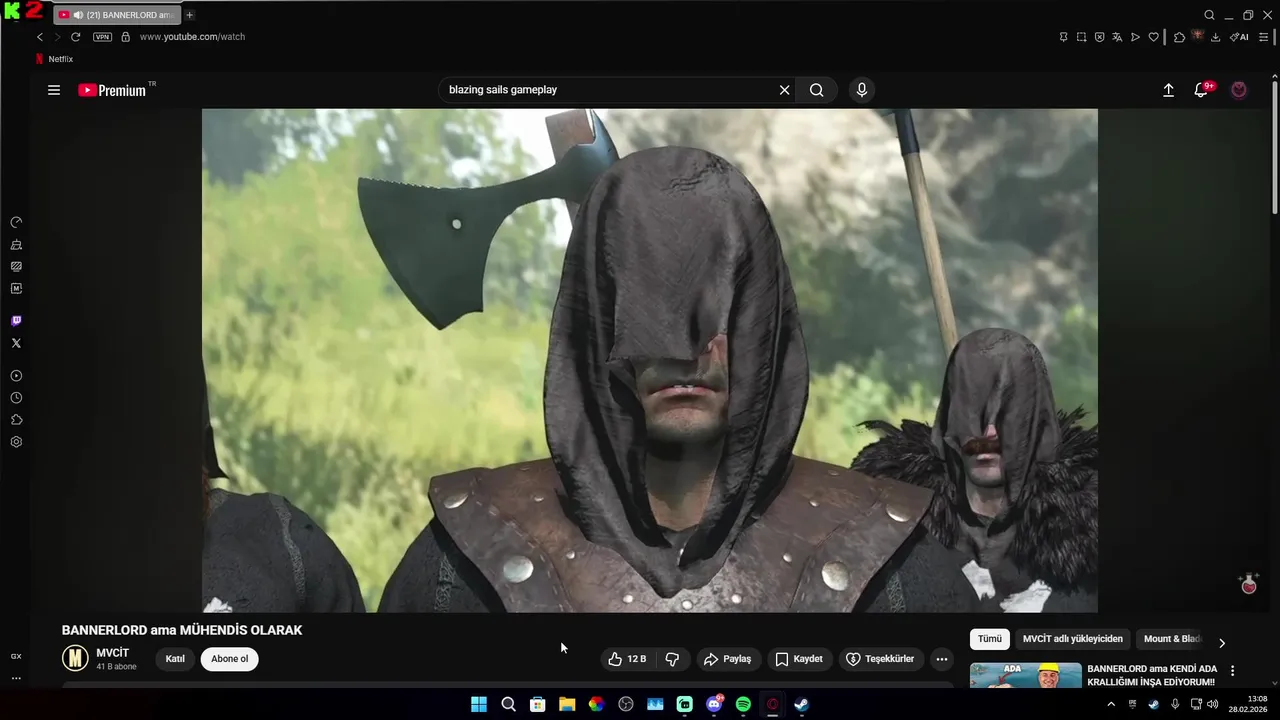This screenshot has width=1280, height=720.
Task: Open Twitch panel in Opera sidebar
Action: pyautogui.click(x=16, y=321)
